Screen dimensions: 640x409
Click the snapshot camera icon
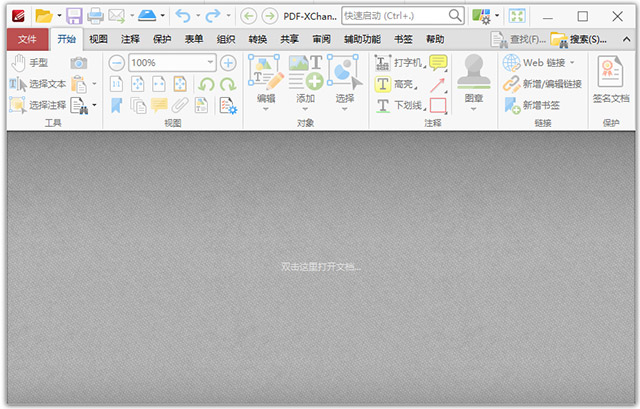78,63
